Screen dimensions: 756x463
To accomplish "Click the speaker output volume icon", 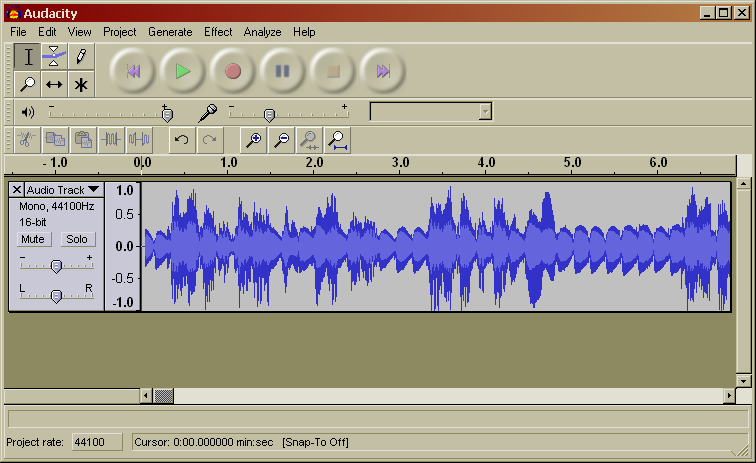I will tap(27, 112).
